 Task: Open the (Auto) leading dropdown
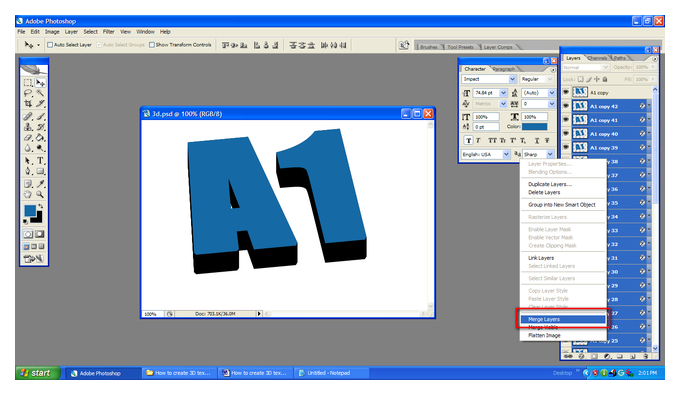(552, 93)
